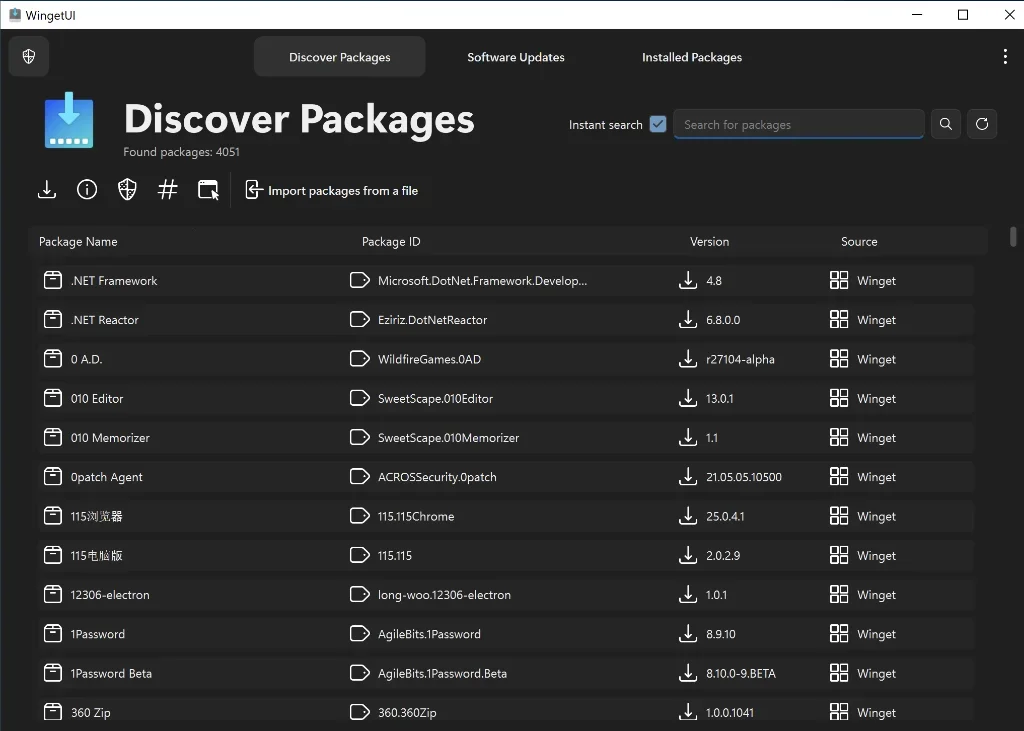Select the 010 Memorizer package name

pyautogui.click(x=110, y=437)
